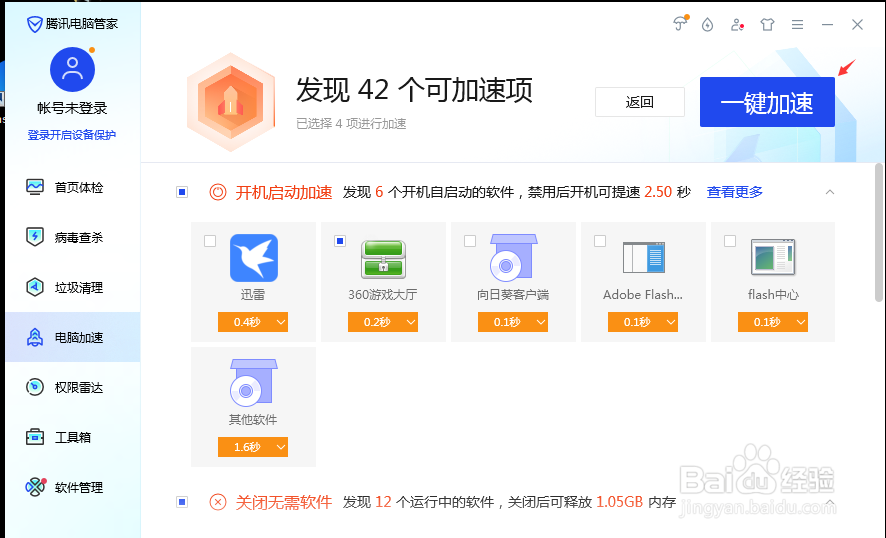Viewport: 886px width, 538px height.
Task: Close the Tencent PC Manager window
Action: point(857,24)
